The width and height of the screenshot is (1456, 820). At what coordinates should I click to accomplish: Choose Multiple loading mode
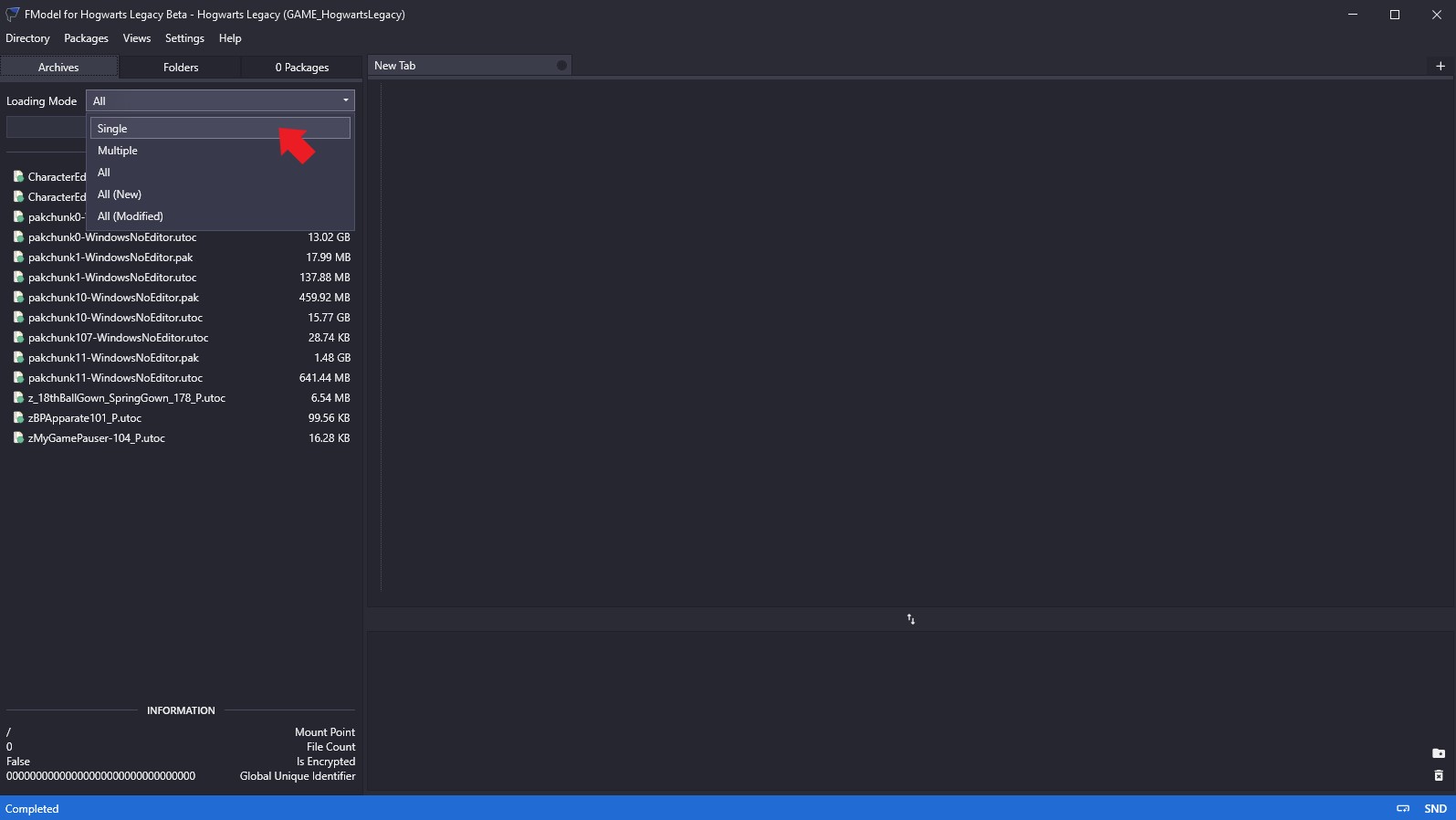pos(220,151)
